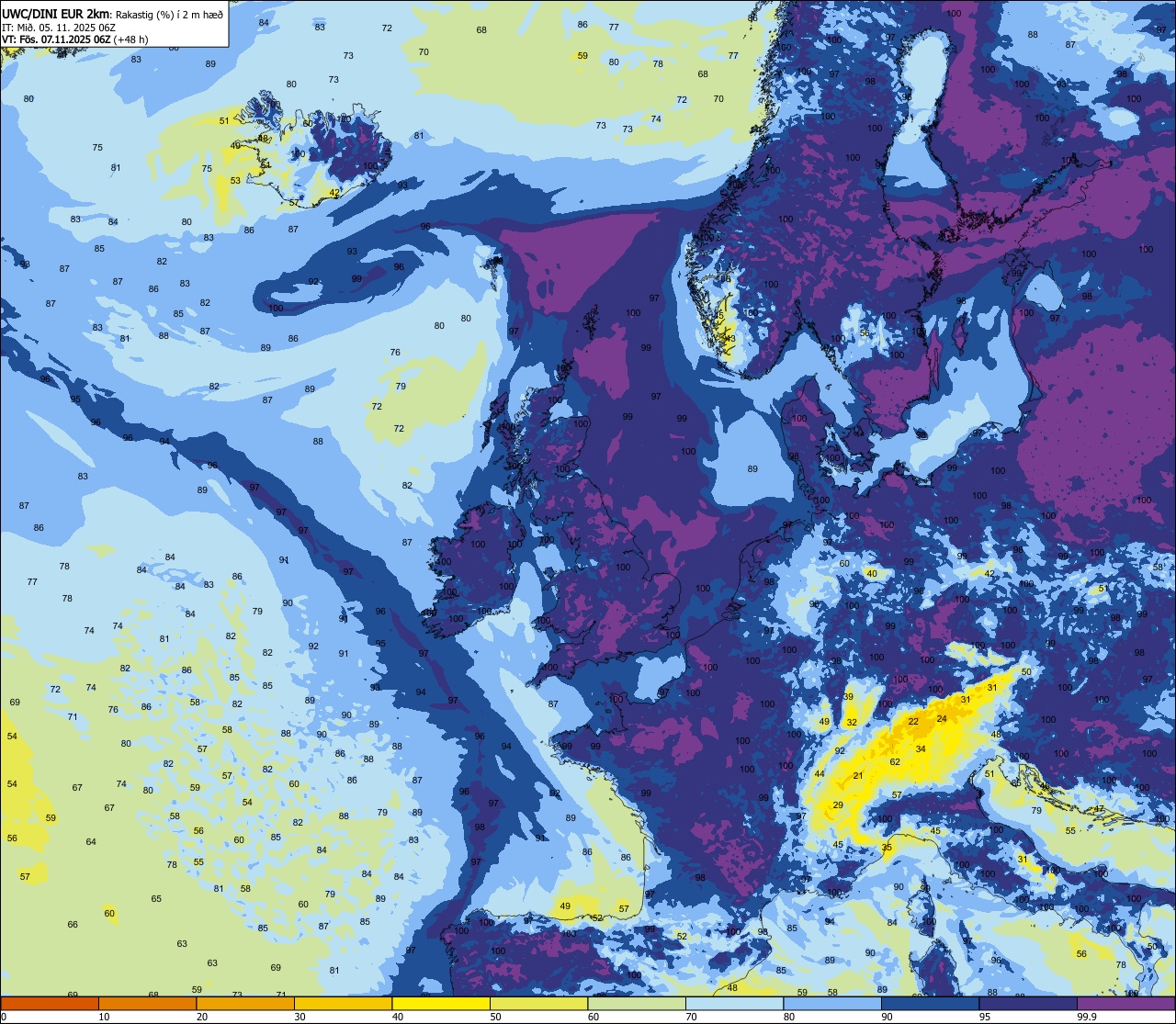The width and height of the screenshot is (1176, 1024).
Task: Click the 'UWC/DINI EUR 2km' title text
Action: (x=57, y=13)
